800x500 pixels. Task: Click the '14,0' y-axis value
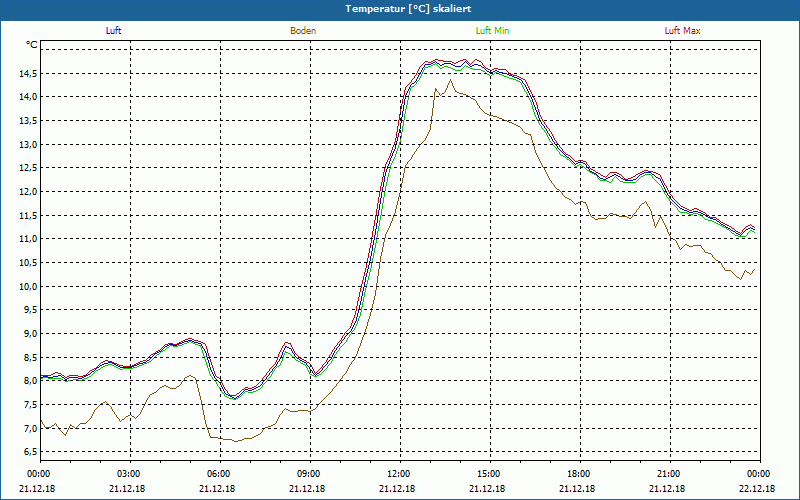click(x=28, y=97)
